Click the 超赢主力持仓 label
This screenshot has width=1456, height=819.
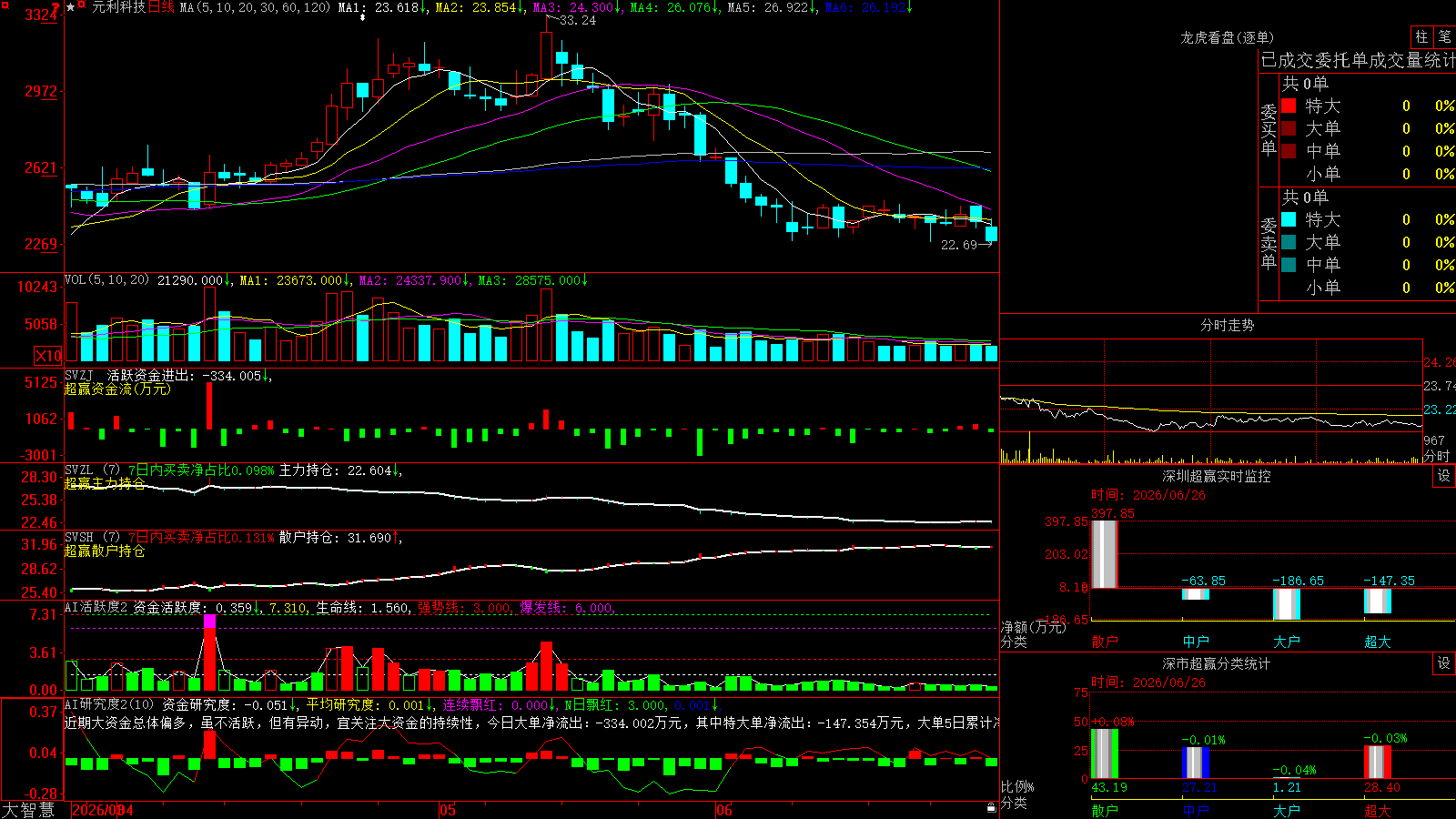105,483
